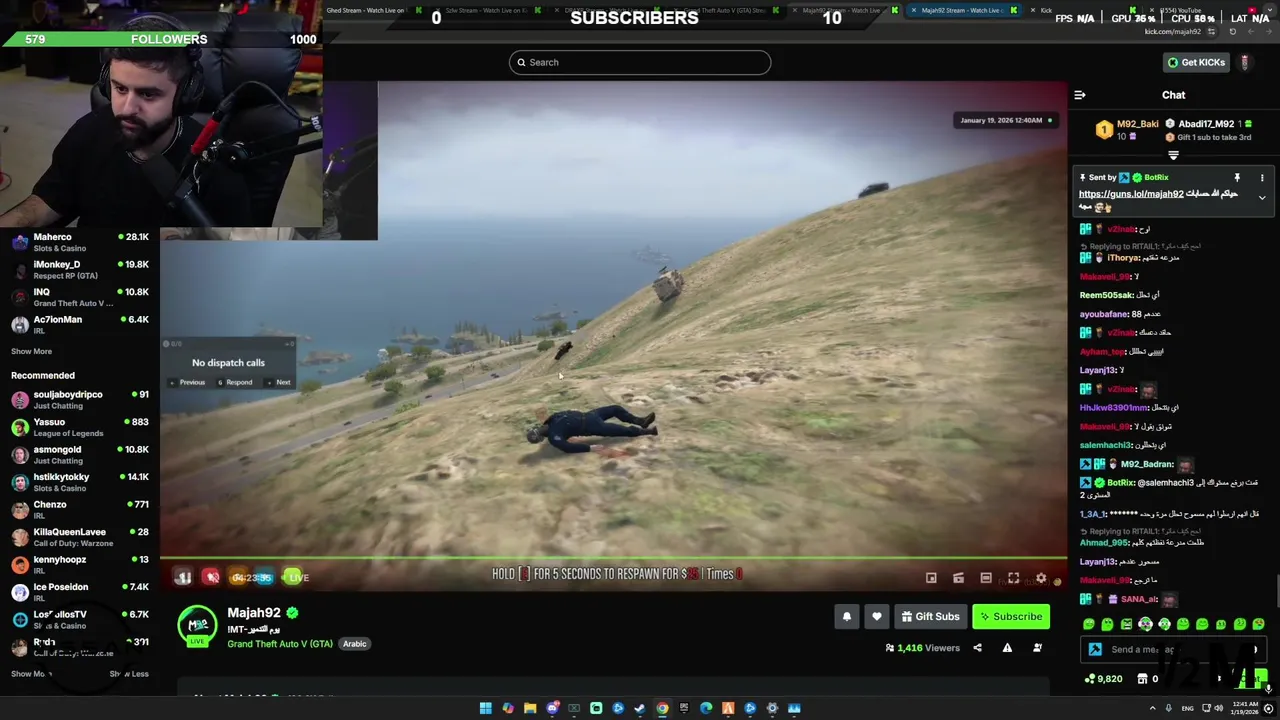This screenshot has height=720, width=1280.
Task: Open iMonkey_D channel in sidebar
Action: 80,270
